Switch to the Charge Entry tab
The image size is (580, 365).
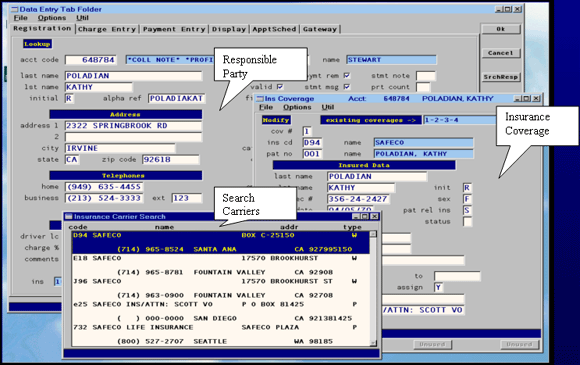tap(107, 29)
